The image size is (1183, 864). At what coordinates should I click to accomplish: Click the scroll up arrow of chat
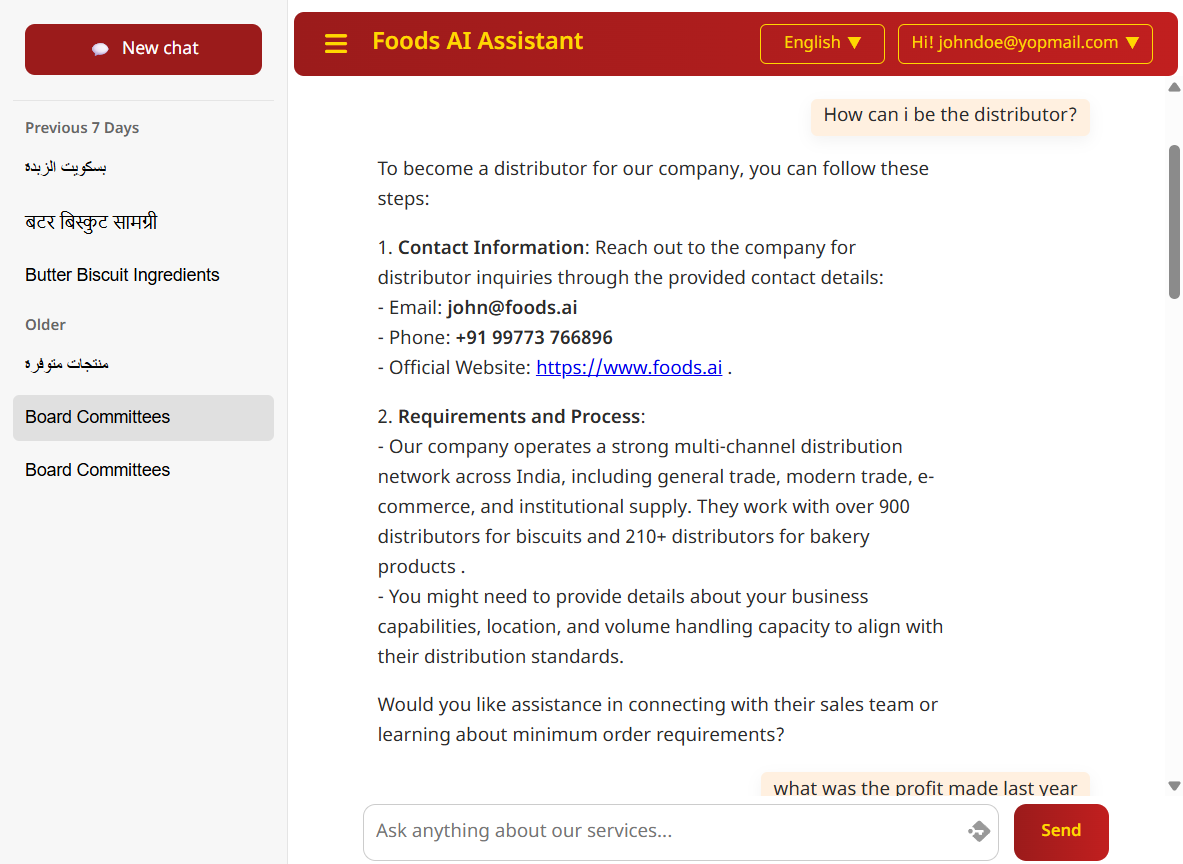coord(1174,88)
